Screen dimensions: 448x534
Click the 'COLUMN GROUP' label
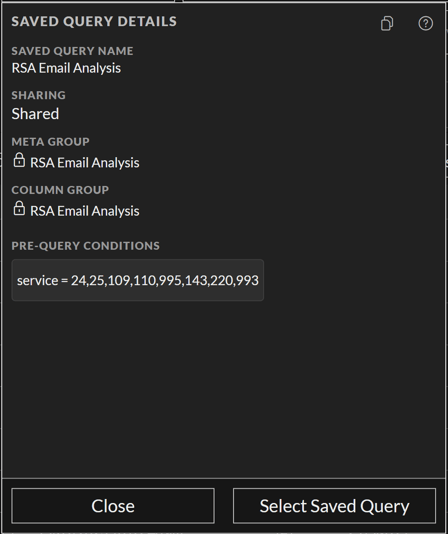[x=60, y=190]
